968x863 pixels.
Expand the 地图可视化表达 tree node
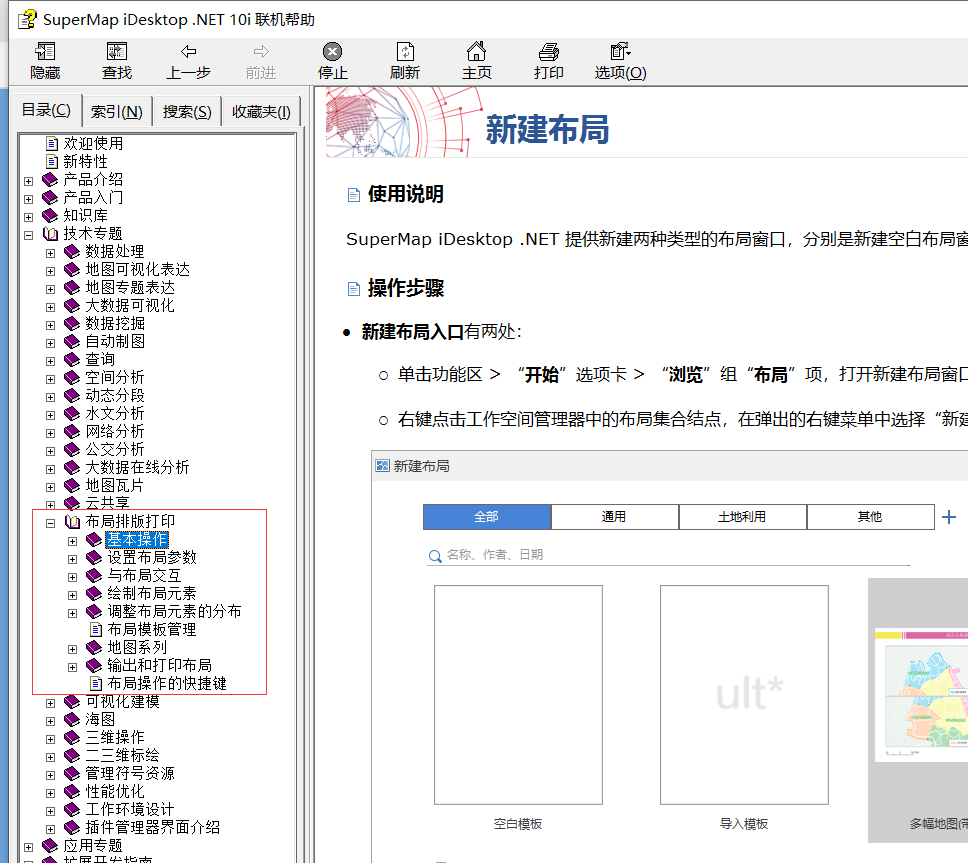(x=51, y=271)
